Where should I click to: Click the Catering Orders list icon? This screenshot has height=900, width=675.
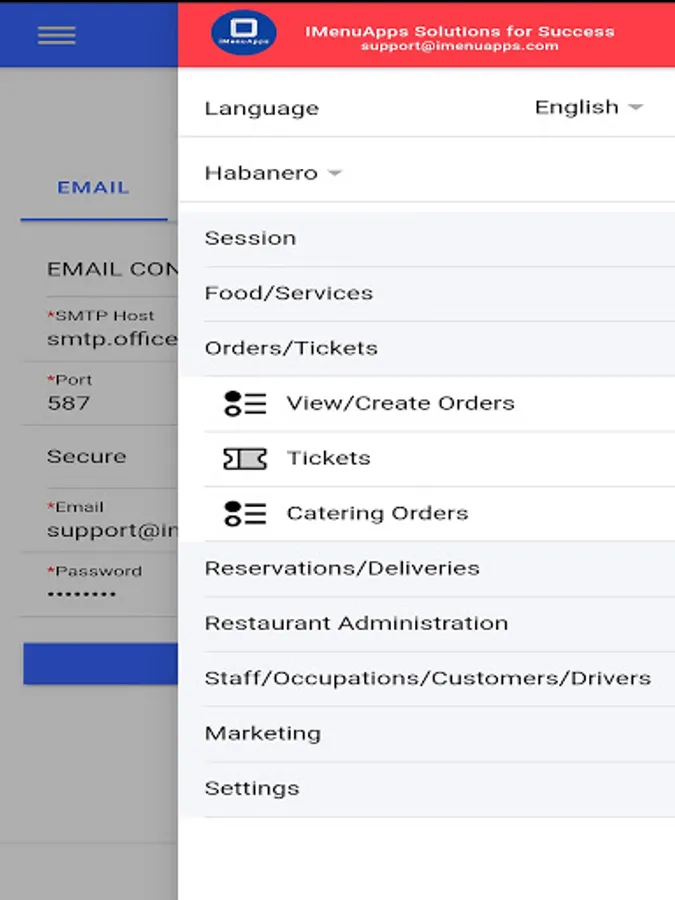point(245,513)
